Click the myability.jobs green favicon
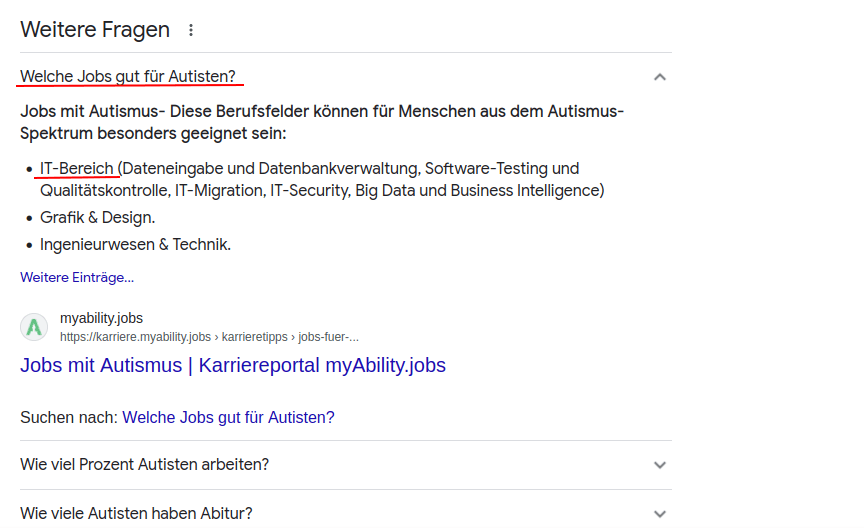Image resolution: width=864 pixels, height=528 pixels. pyautogui.click(x=34, y=327)
